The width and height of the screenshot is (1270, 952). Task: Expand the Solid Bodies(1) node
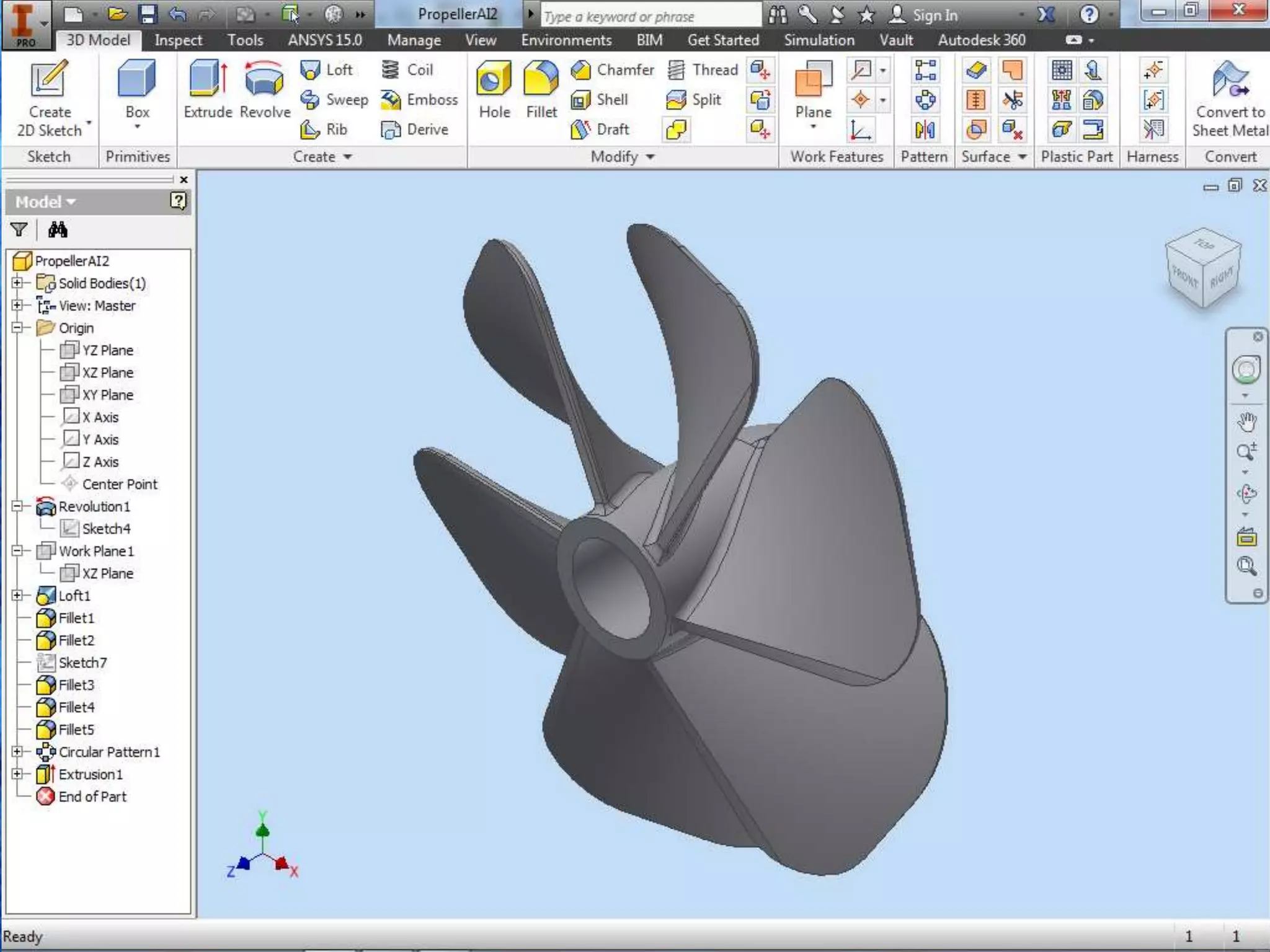click(x=17, y=283)
